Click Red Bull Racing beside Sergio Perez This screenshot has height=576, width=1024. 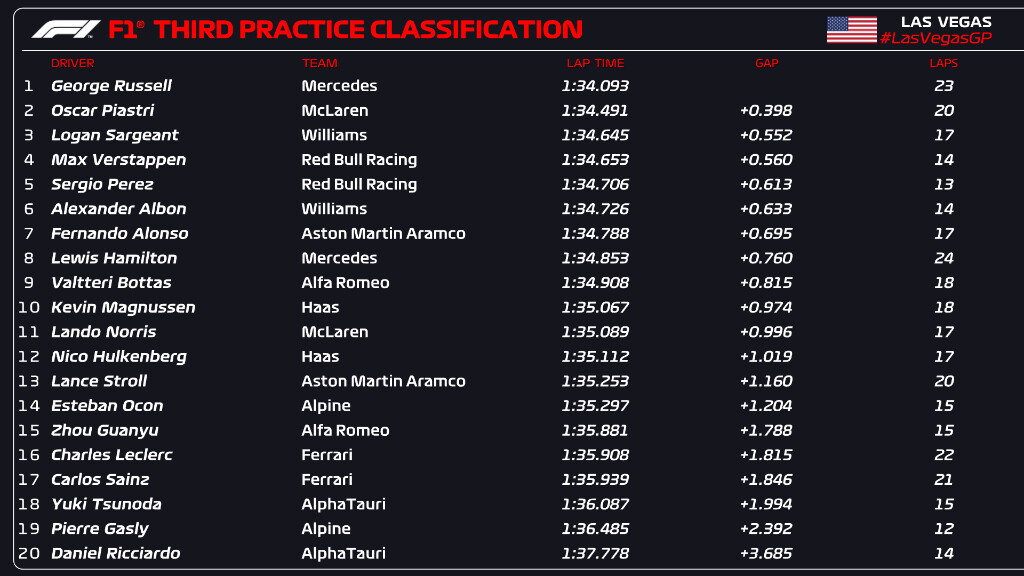coord(359,184)
